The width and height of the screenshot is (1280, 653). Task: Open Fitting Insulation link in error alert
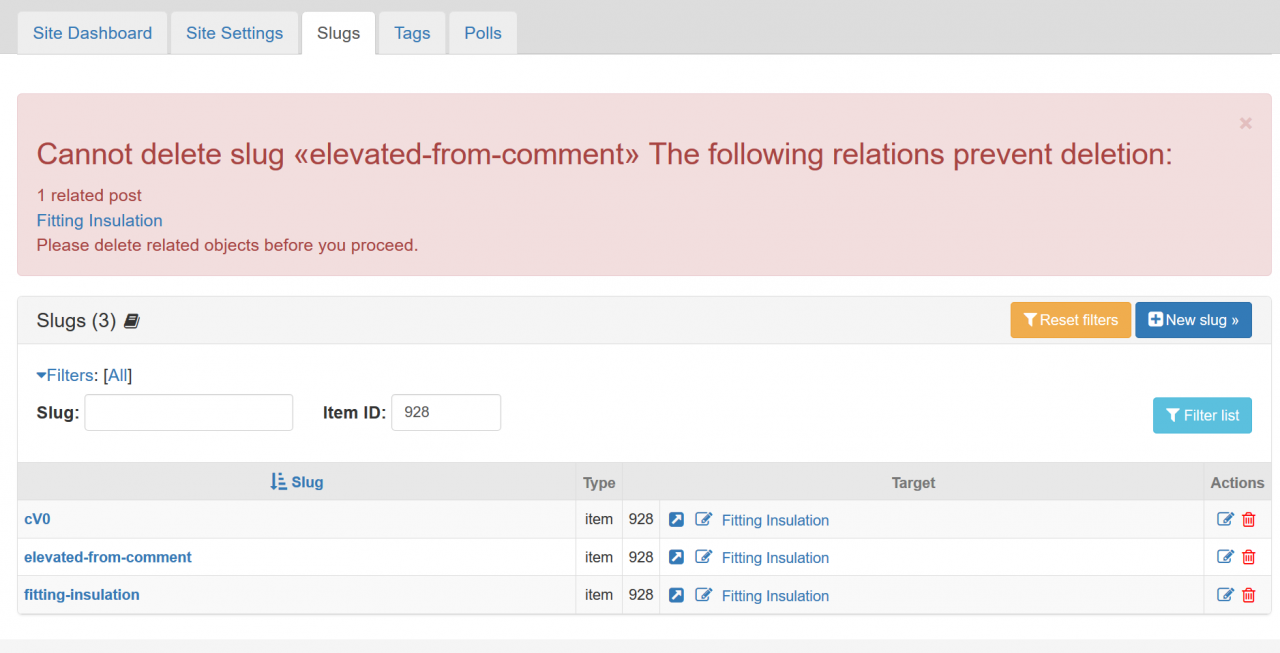(100, 220)
